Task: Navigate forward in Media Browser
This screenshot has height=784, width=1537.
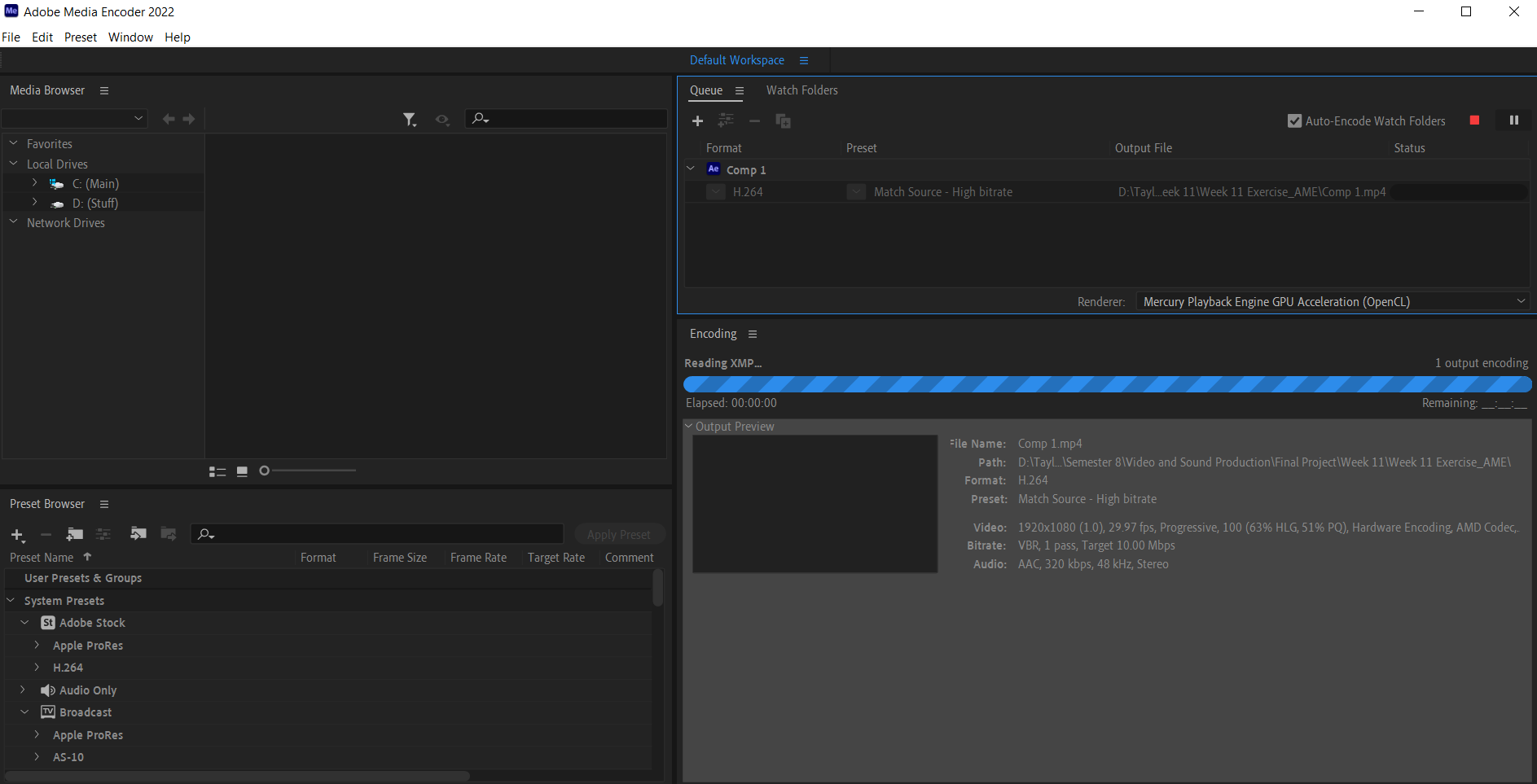Action: tap(189, 120)
